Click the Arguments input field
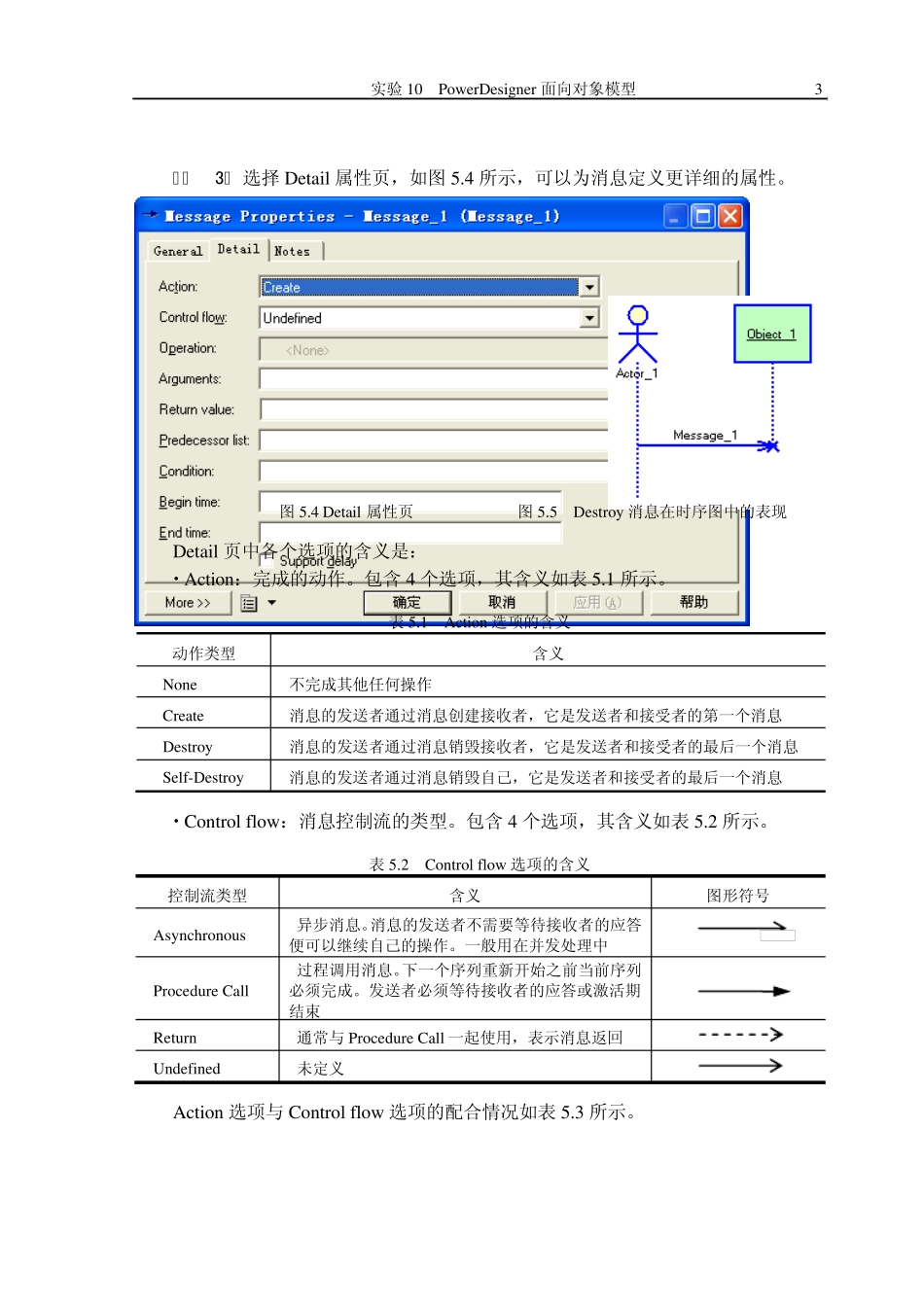The width and height of the screenshot is (924, 1306). (x=433, y=379)
